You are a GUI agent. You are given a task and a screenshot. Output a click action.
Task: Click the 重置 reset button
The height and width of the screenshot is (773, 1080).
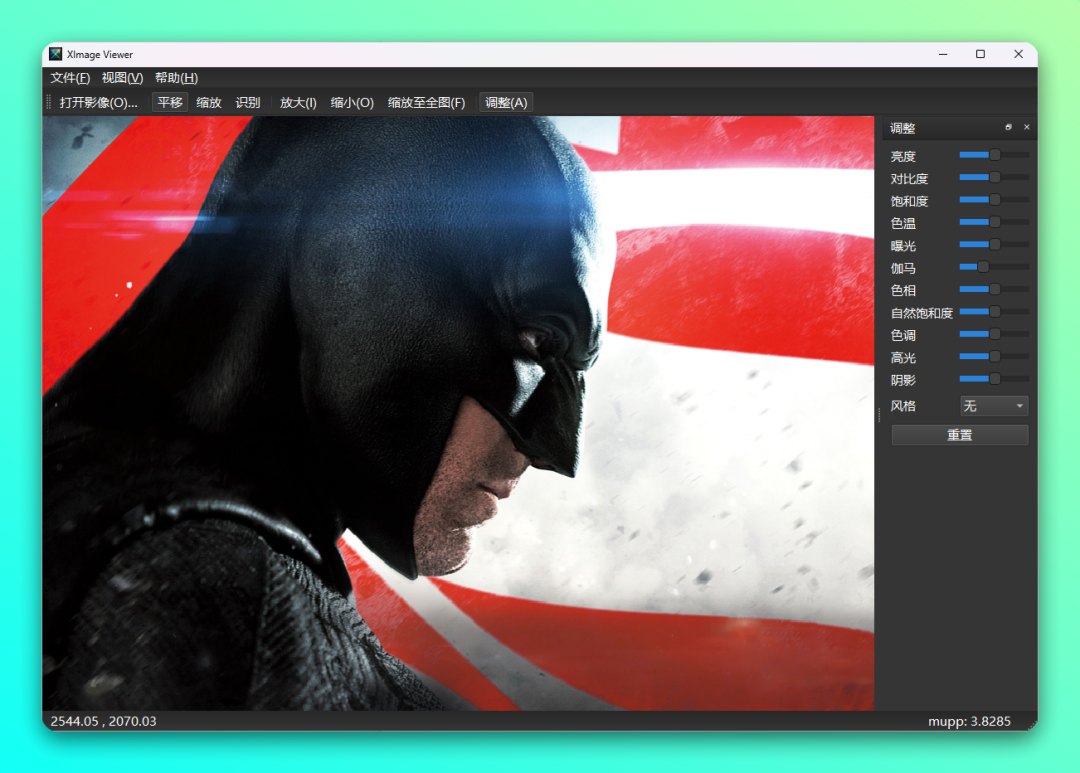[960, 435]
